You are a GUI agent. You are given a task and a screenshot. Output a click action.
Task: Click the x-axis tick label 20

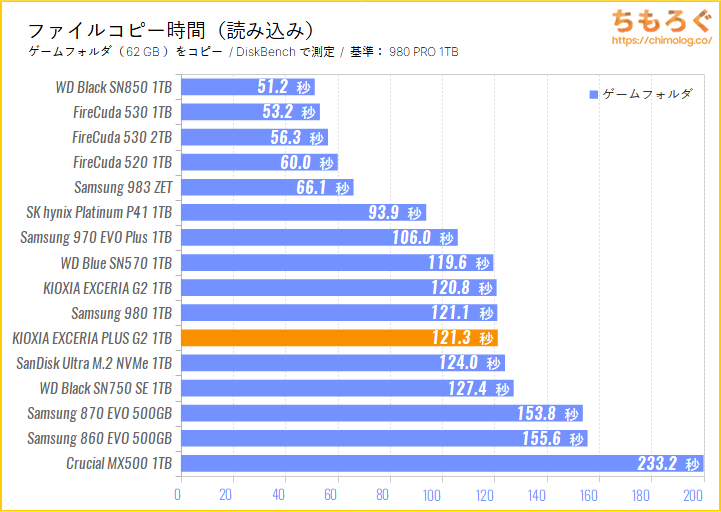click(226, 495)
